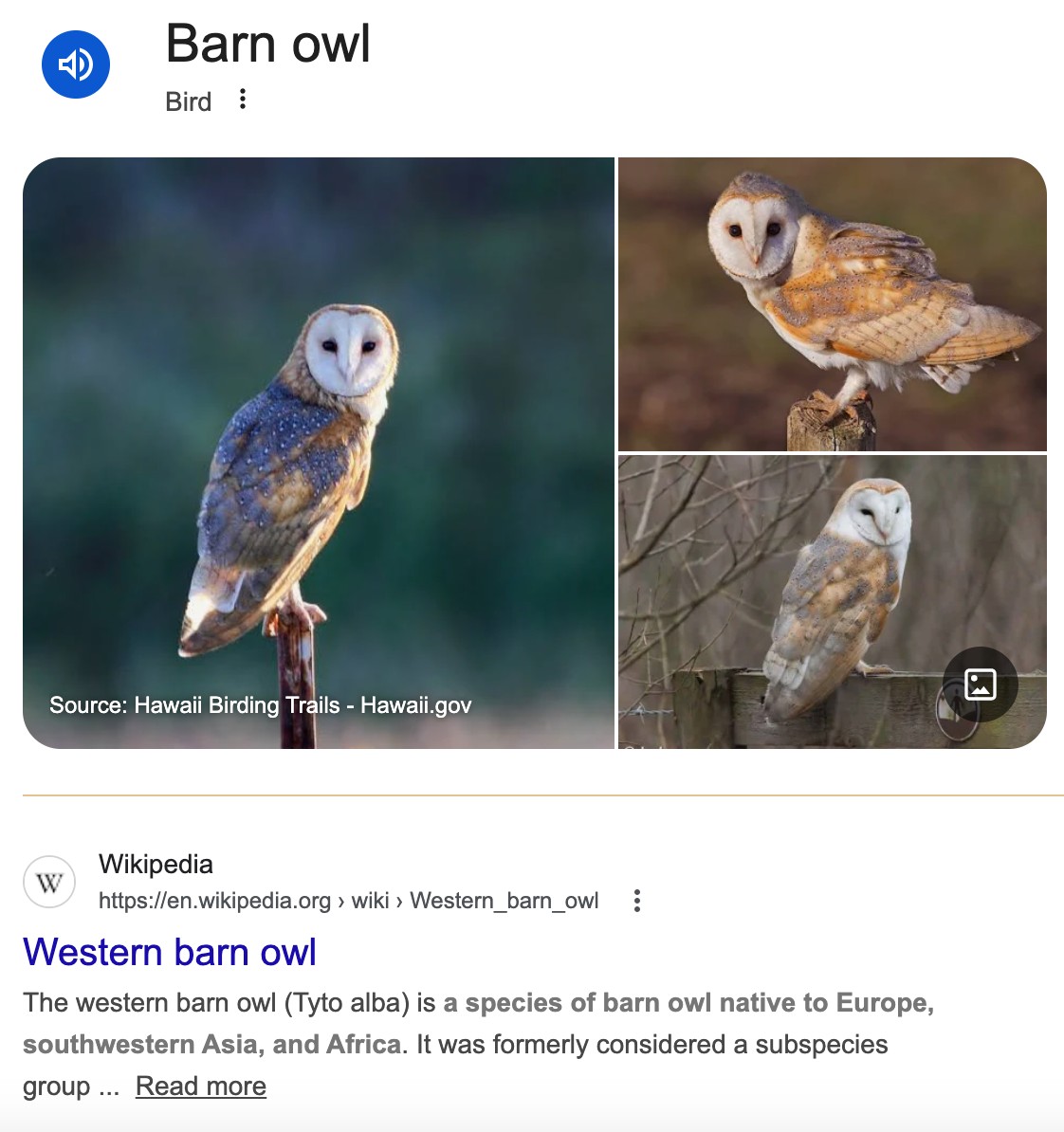View the owl on wooden fence photo

[x=832, y=602]
